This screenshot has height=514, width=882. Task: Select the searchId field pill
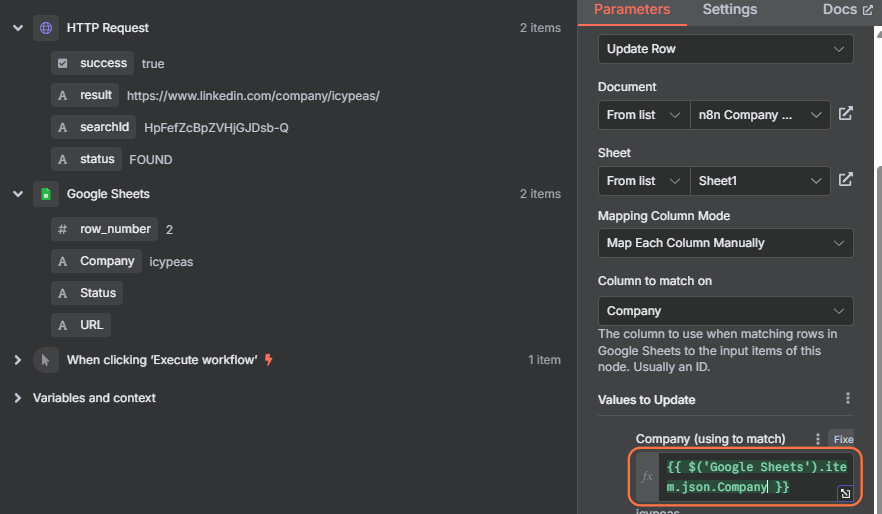tap(93, 127)
